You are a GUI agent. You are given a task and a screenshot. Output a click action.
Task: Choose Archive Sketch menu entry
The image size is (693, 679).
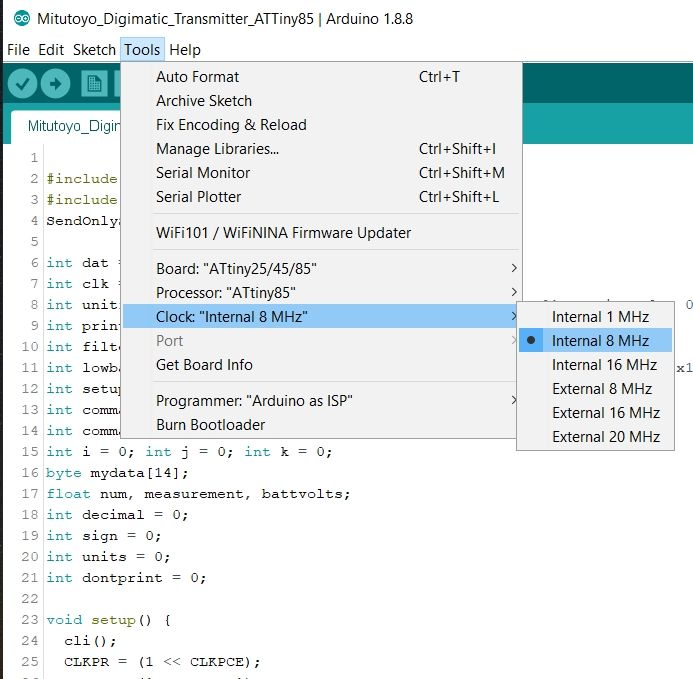point(321,101)
